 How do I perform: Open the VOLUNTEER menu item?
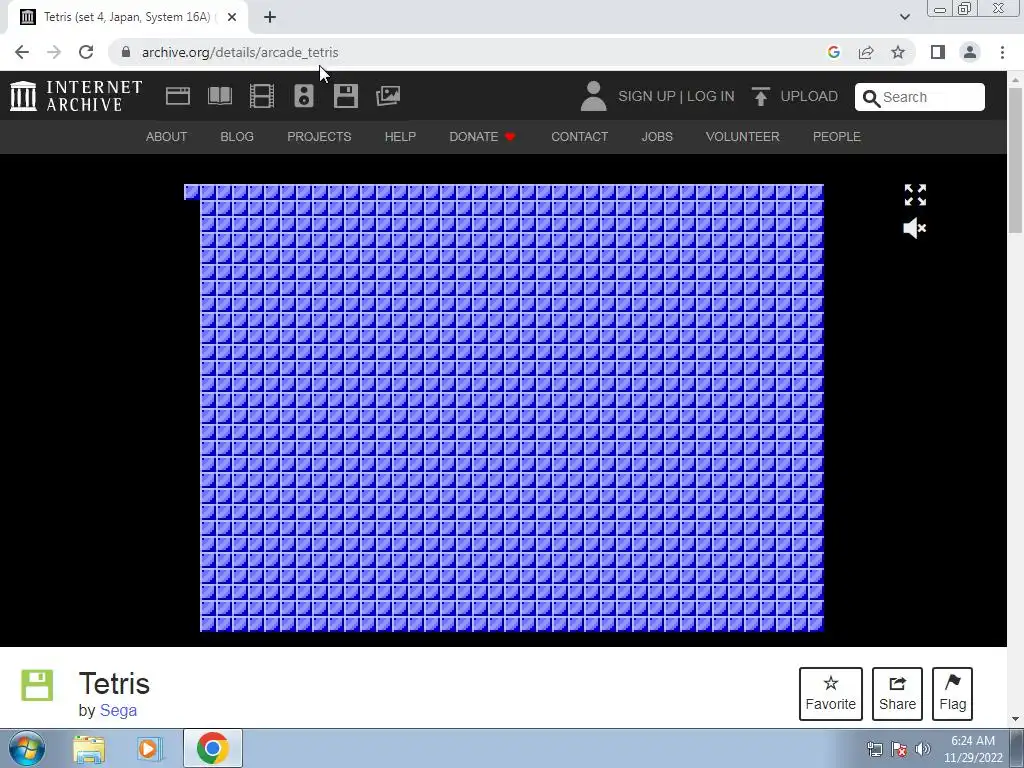pos(743,136)
